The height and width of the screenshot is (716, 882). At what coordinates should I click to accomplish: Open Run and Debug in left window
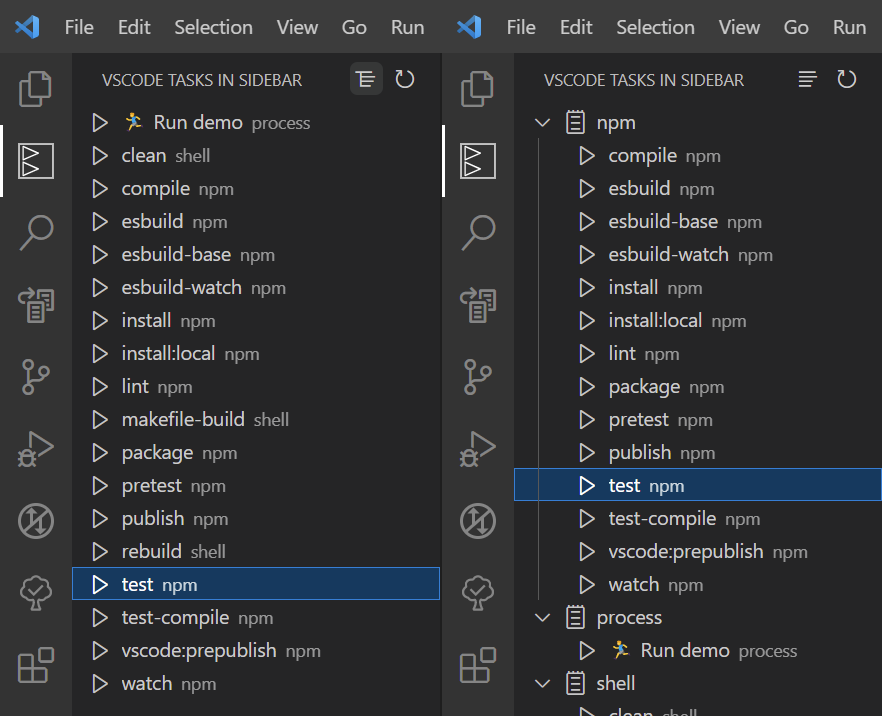[35, 449]
